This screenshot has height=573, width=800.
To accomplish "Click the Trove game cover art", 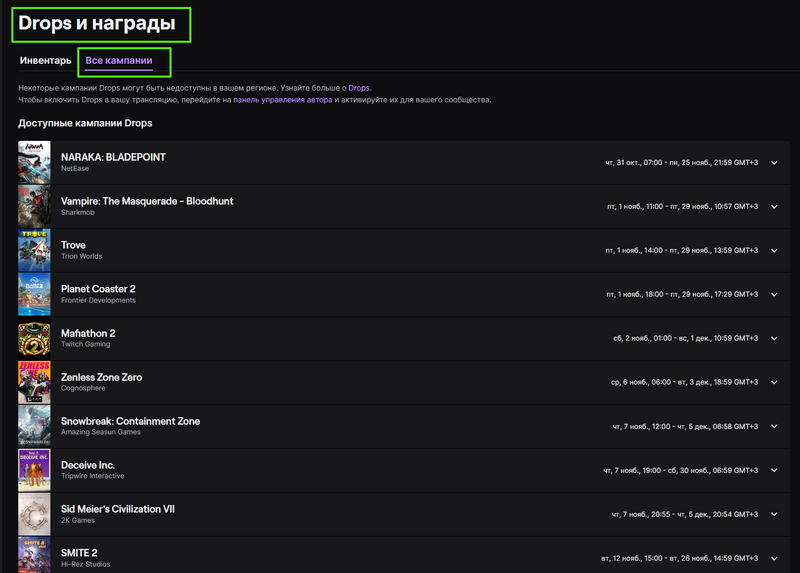I will (x=34, y=250).
